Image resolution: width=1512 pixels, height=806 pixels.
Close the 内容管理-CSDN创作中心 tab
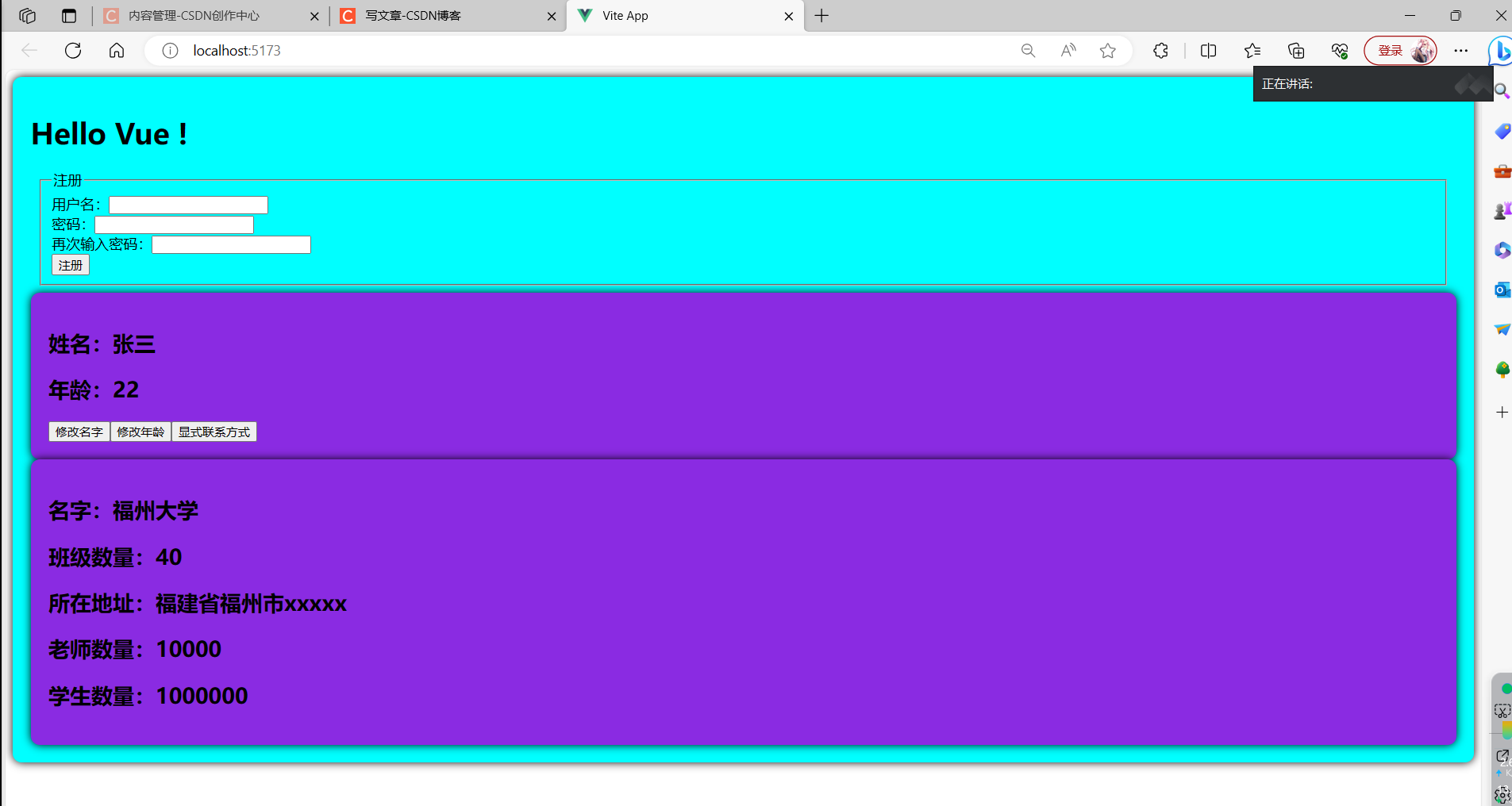314,16
